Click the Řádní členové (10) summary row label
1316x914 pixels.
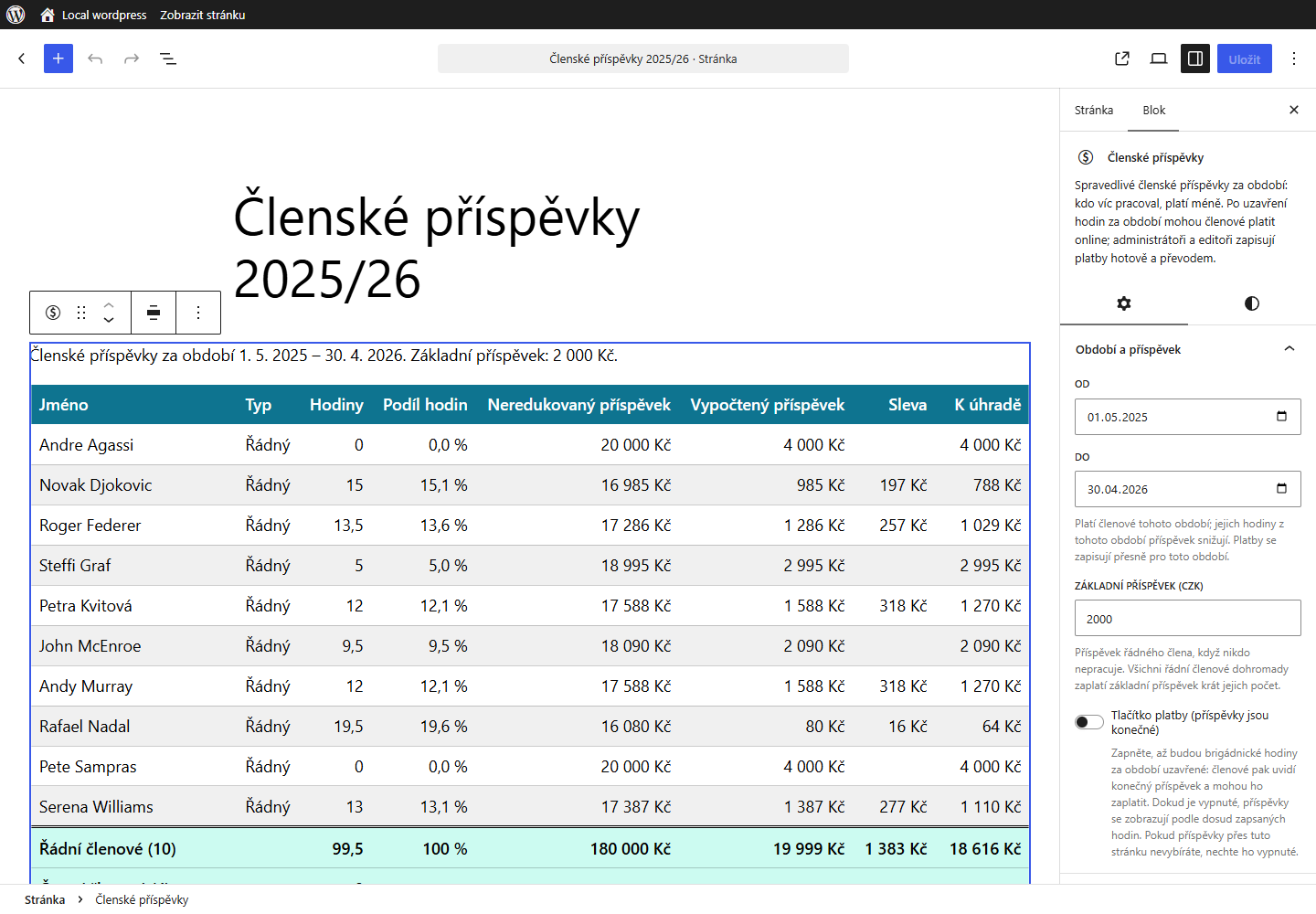coord(108,849)
